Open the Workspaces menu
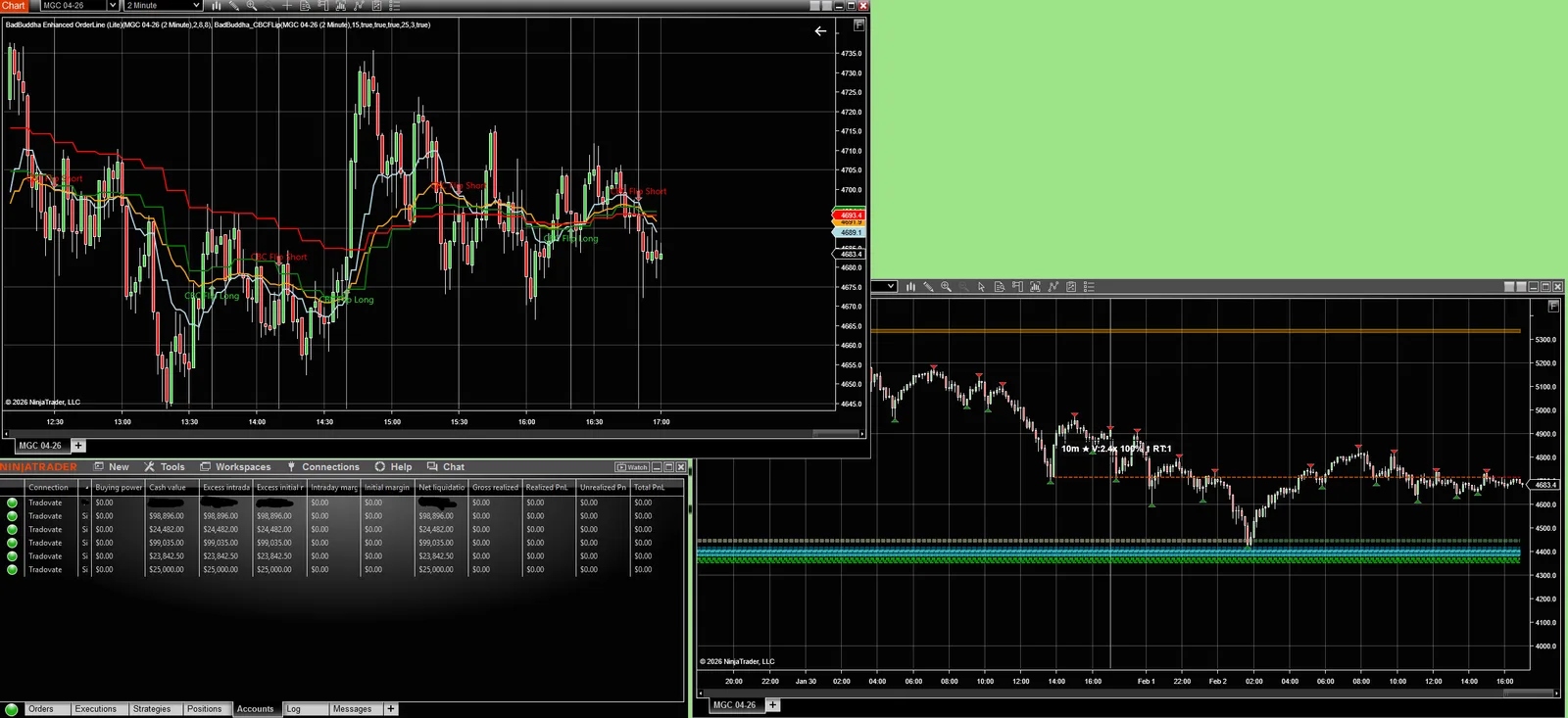Image resolution: width=1568 pixels, height=718 pixels. coord(235,467)
